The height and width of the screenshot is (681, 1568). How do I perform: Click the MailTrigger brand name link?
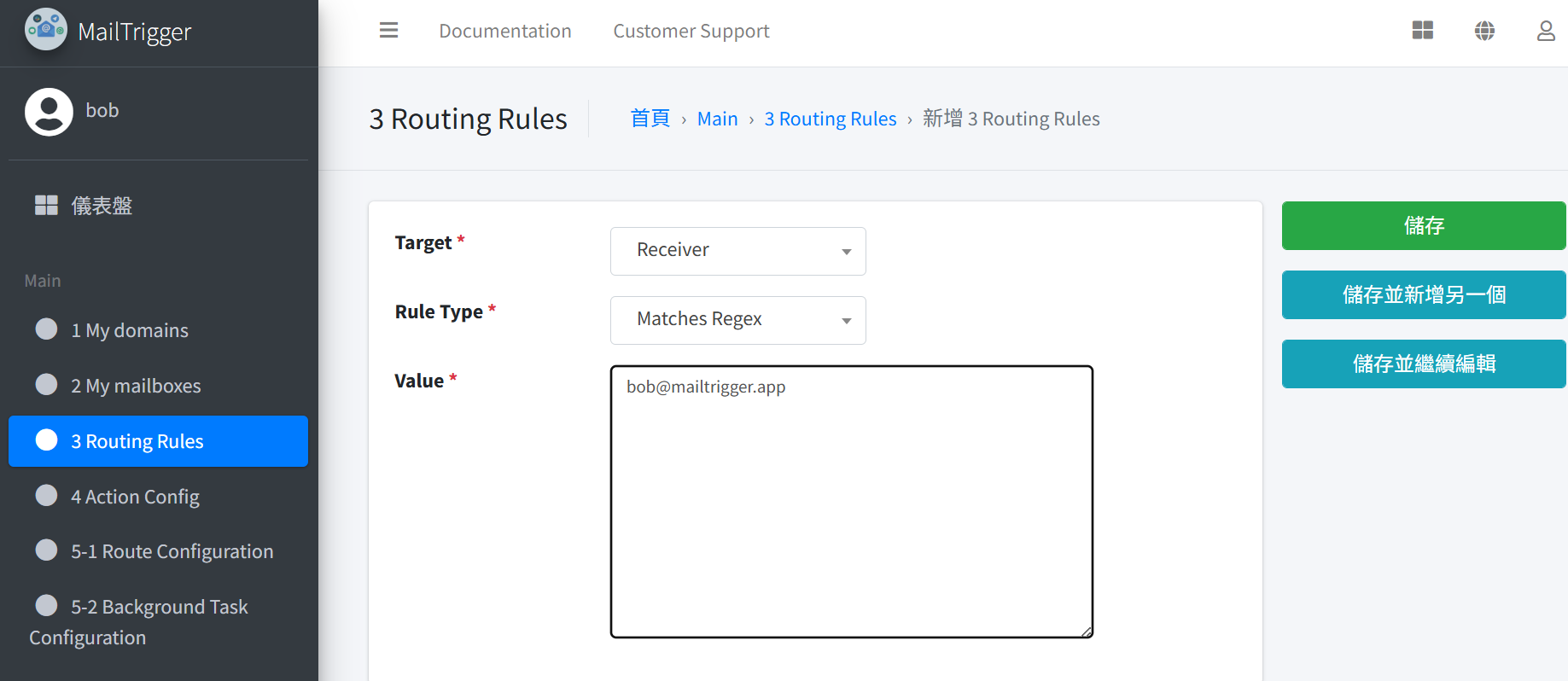tap(135, 32)
